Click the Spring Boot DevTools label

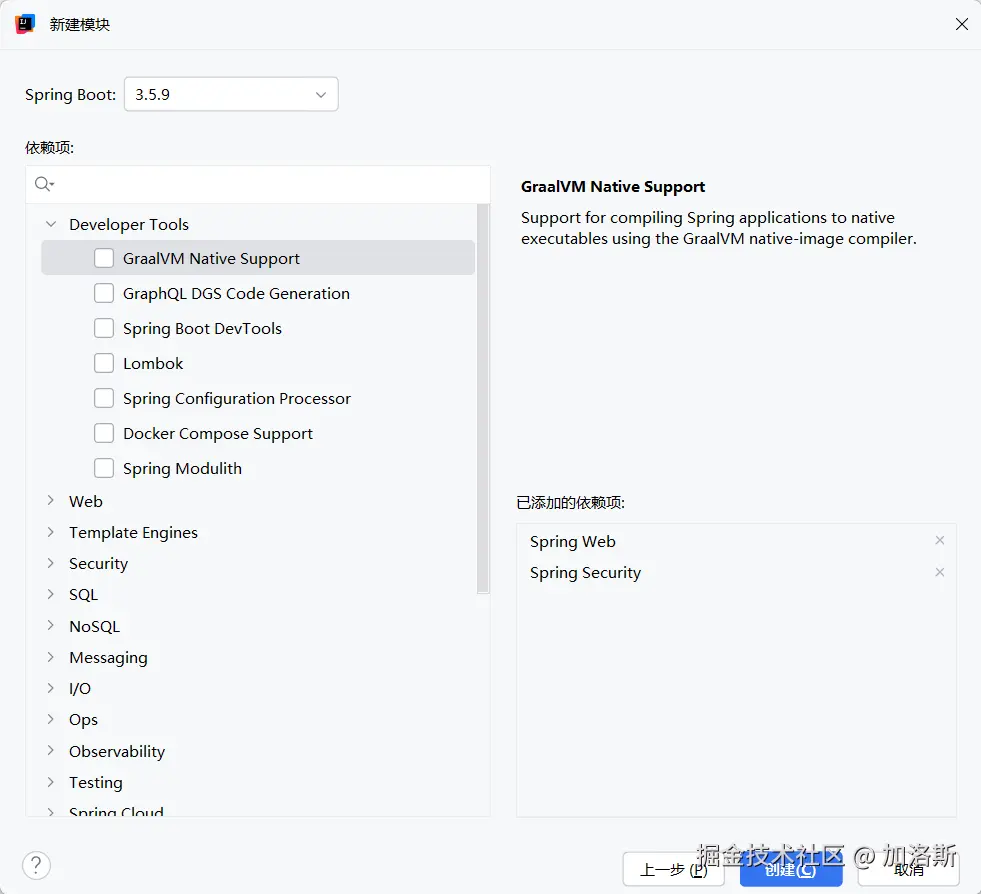[x=202, y=328]
